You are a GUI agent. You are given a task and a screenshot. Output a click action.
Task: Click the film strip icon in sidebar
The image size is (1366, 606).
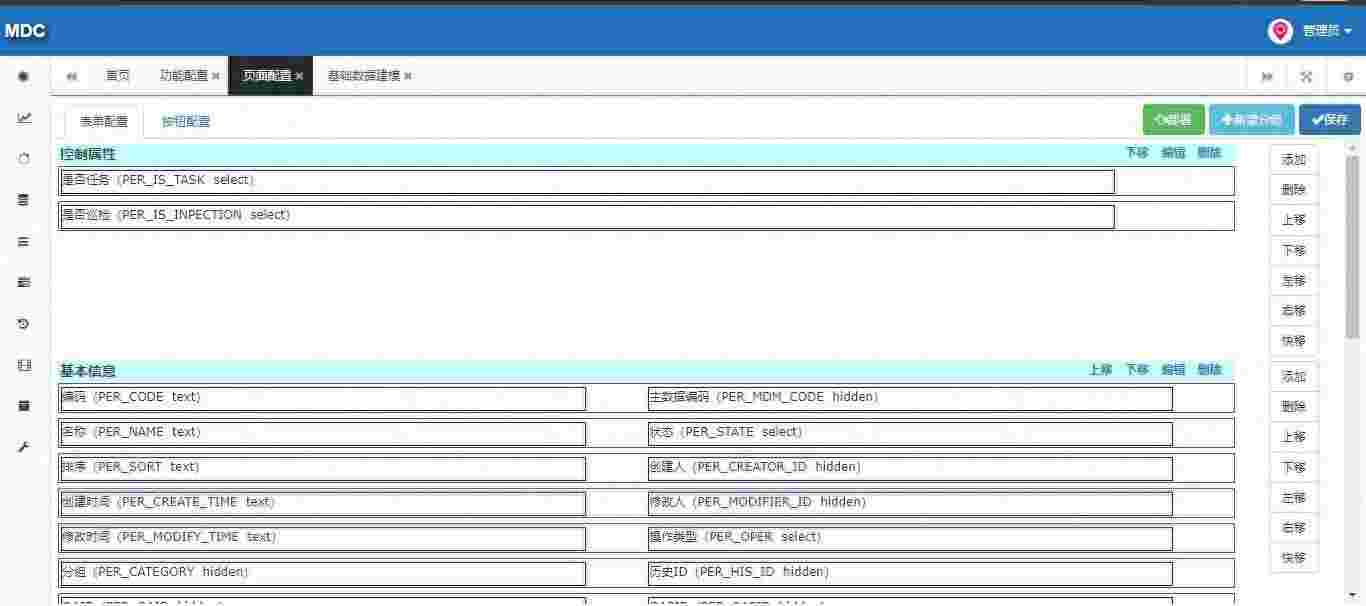[24, 365]
